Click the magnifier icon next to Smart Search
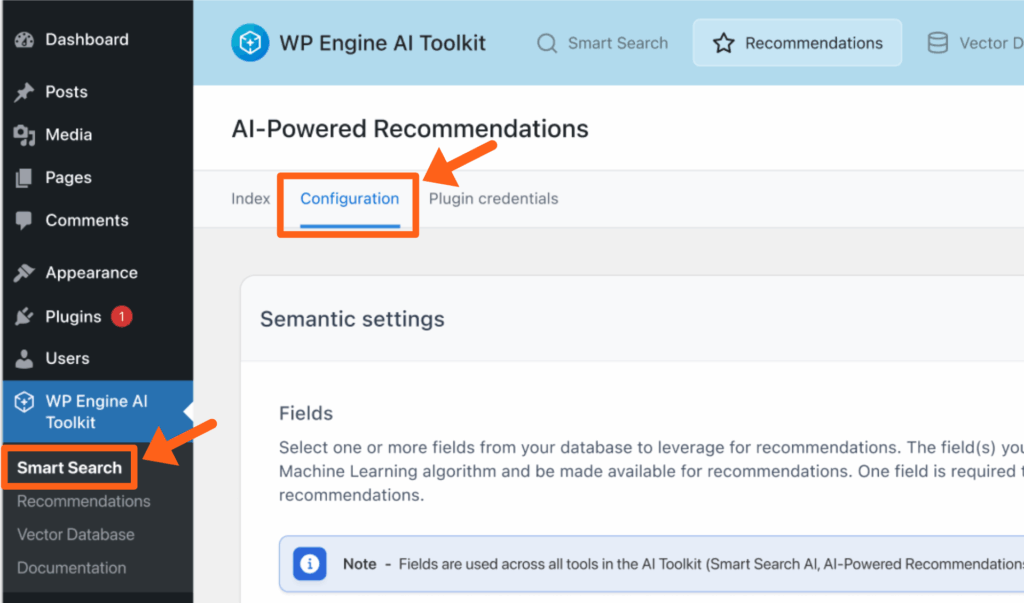The image size is (1024, 603). click(546, 43)
